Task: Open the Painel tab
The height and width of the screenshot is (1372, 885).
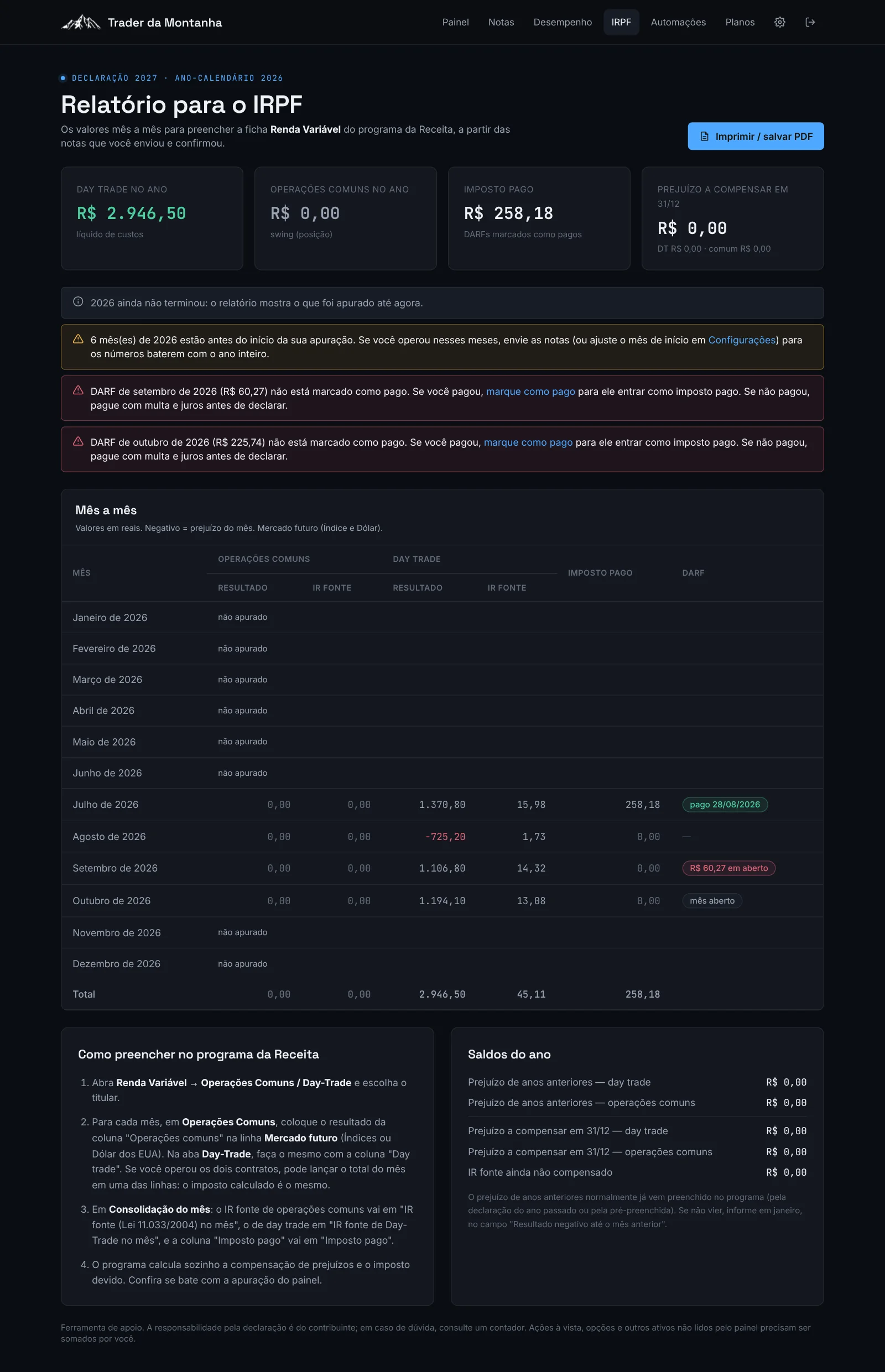Action: [x=456, y=23]
